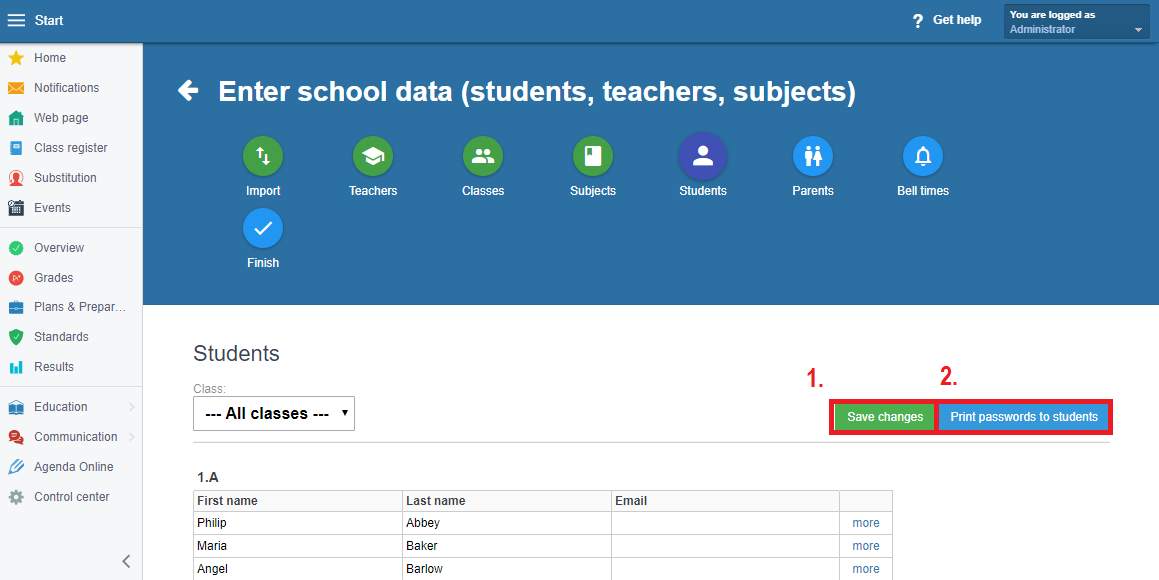
Task: Click the more link for Angel Barlow
Action: pos(866,569)
